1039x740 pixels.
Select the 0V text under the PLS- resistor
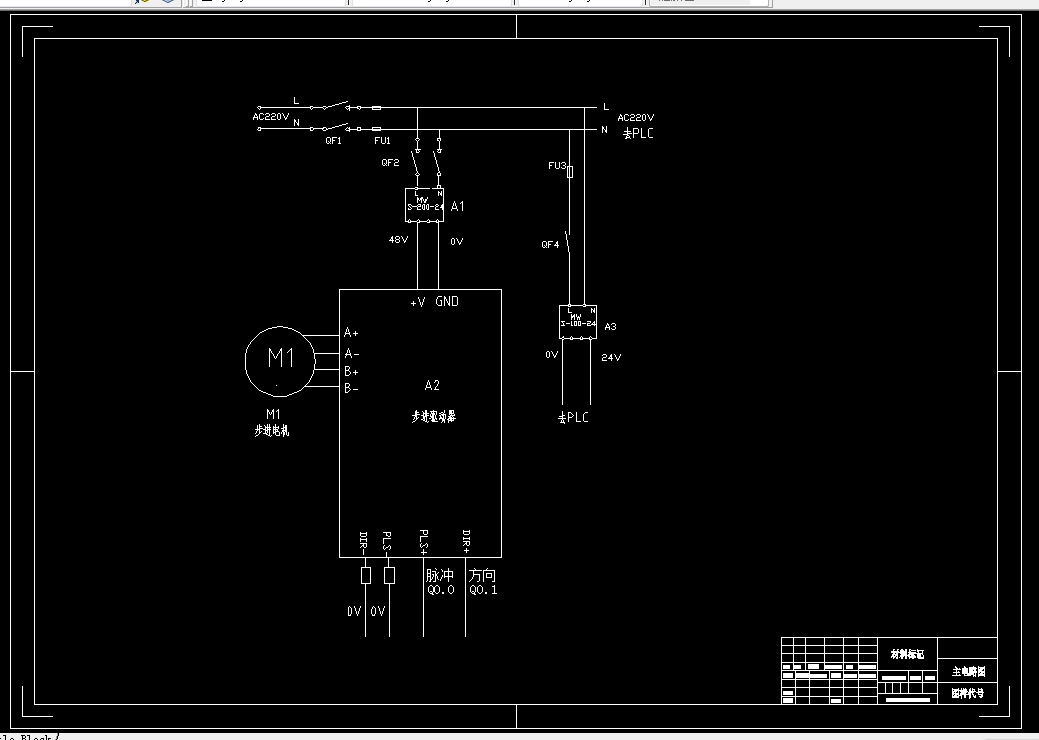[378, 611]
